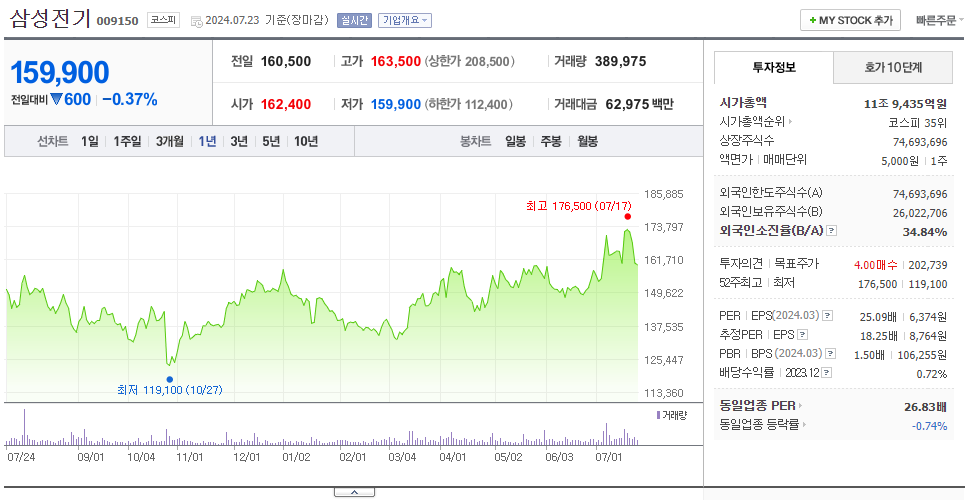Click the change percentage -0.37%

click(x=130, y=99)
